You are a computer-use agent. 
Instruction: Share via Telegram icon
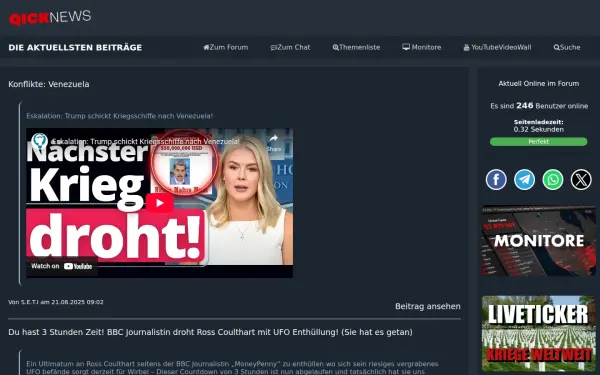tap(524, 179)
